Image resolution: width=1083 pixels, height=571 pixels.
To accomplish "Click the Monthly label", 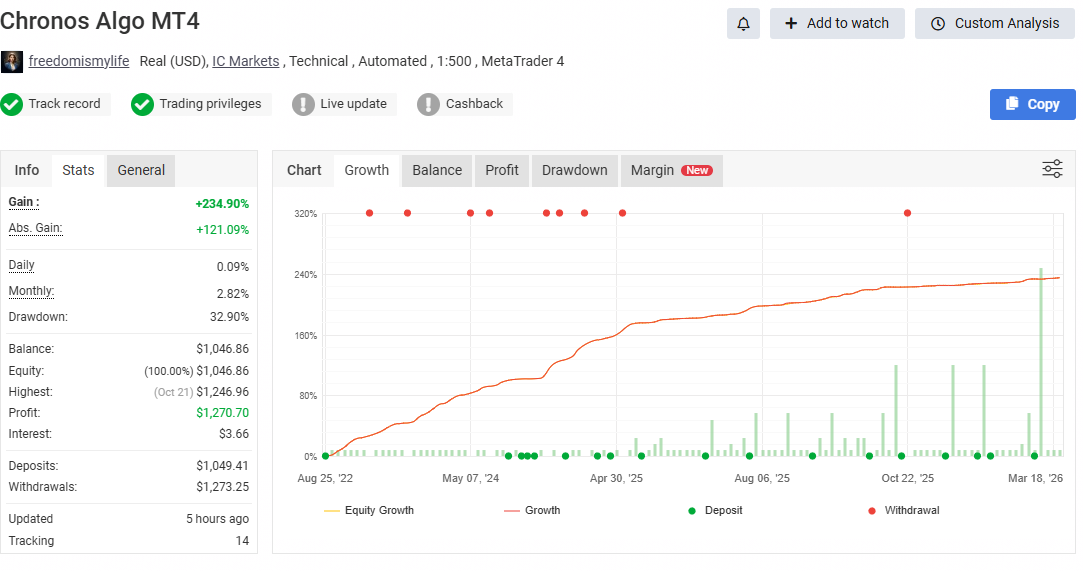I will click(x=31, y=291).
